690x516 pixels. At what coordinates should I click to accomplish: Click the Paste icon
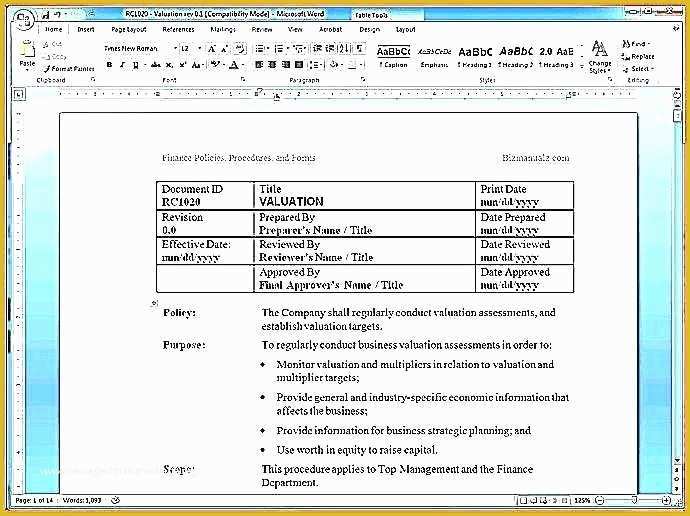click(27, 50)
